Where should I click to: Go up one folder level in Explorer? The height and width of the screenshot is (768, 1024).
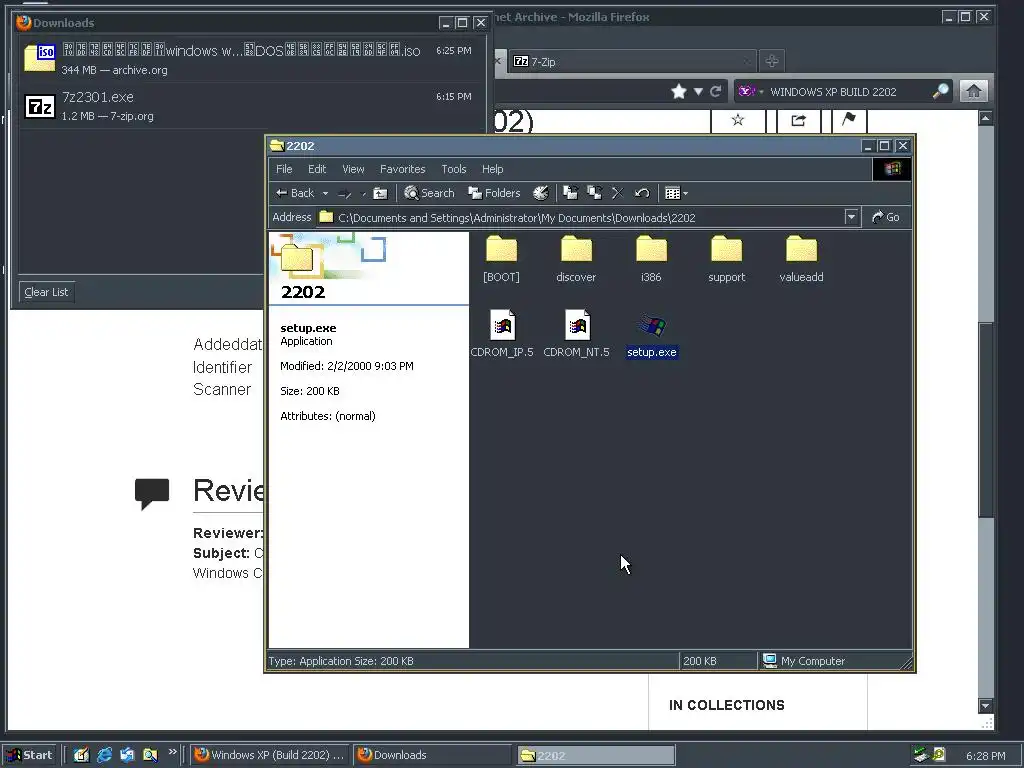coord(380,193)
